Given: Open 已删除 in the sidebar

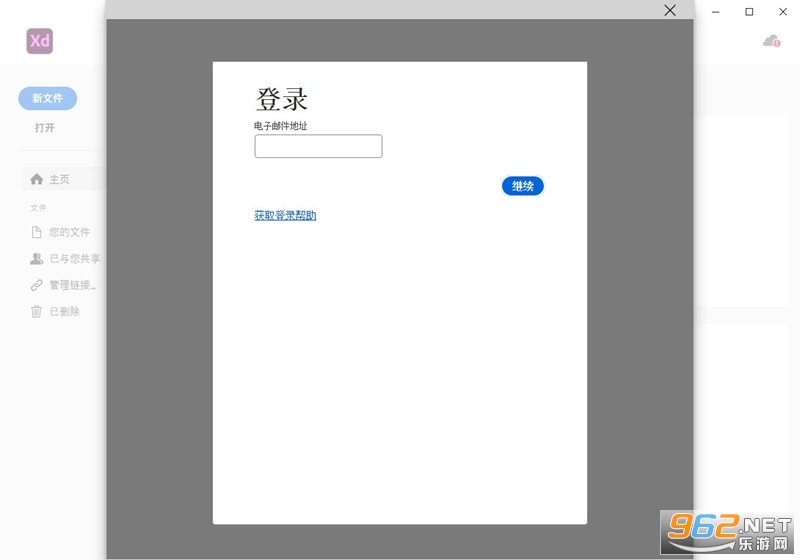Looking at the screenshot, I should click(x=55, y=312).
